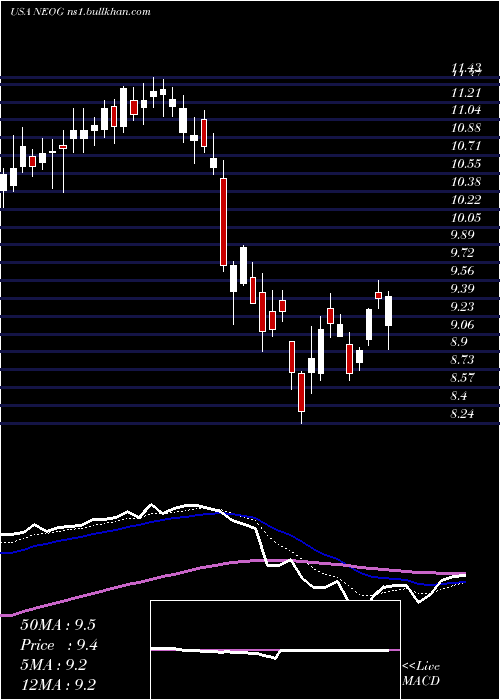Select the 12MA : 9.2 legend entry
The width and height of the screenshot is (500, 700).
click(58, 685)
